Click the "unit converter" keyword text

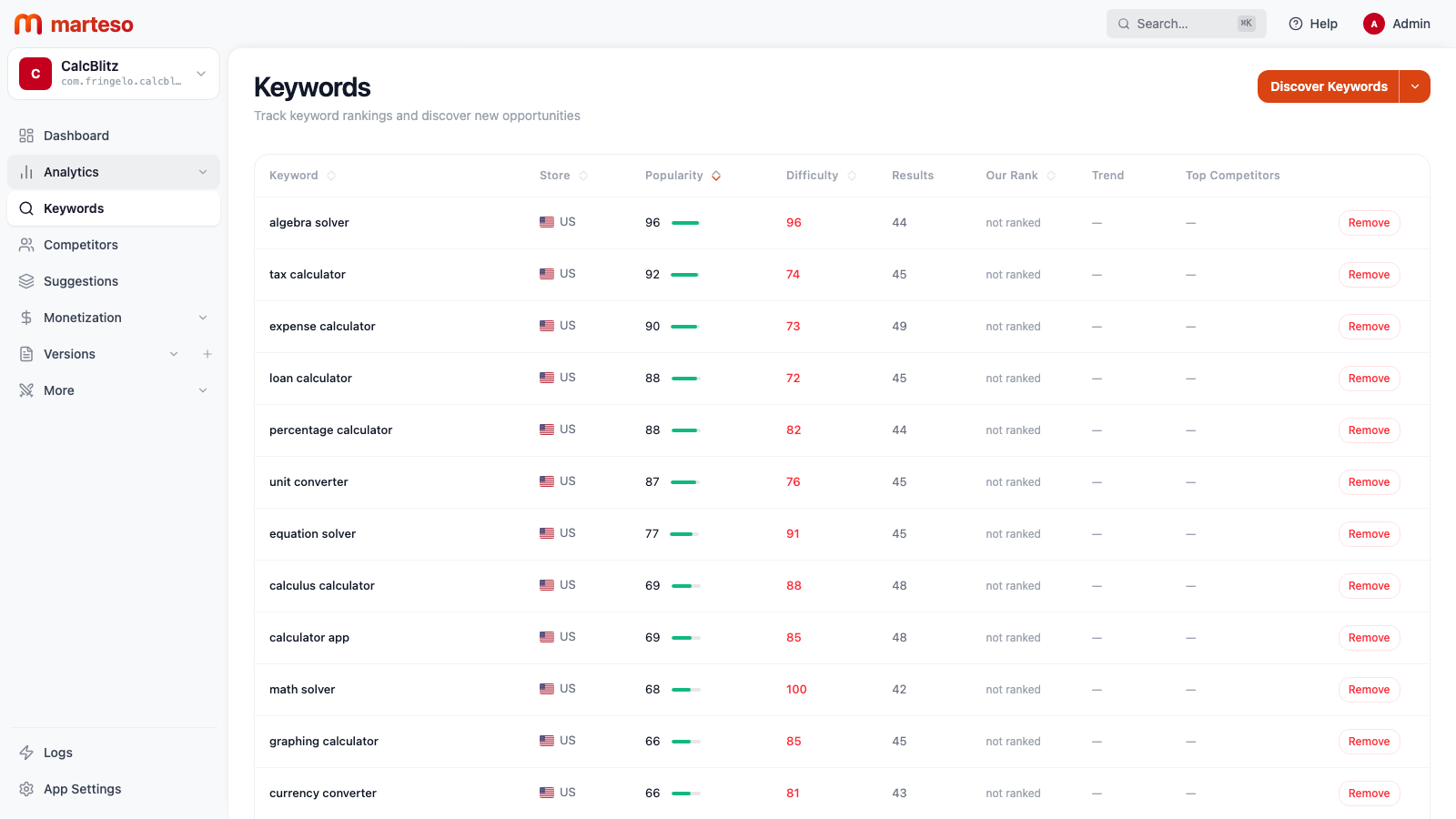click(x=308, y=482)
